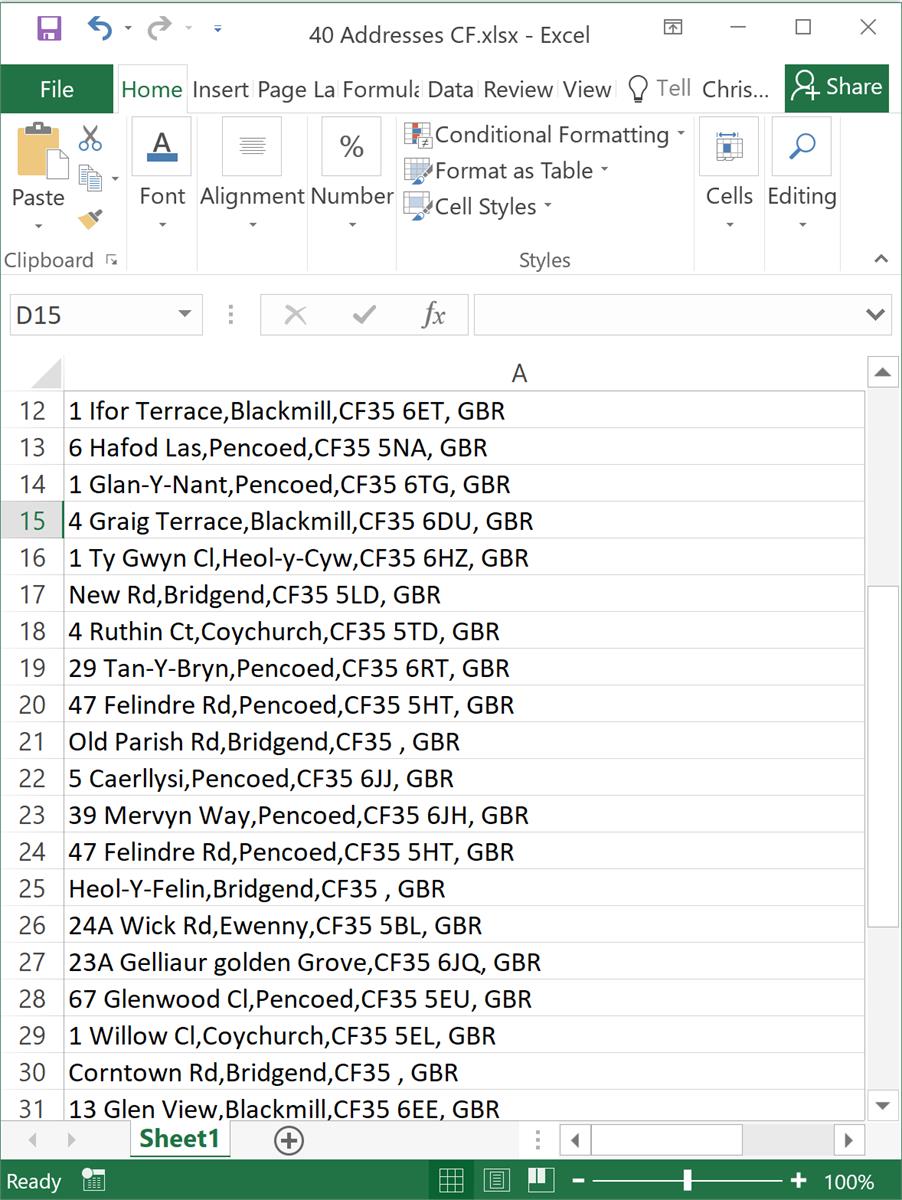Click the Insert Function fx icon

[433, 315]
